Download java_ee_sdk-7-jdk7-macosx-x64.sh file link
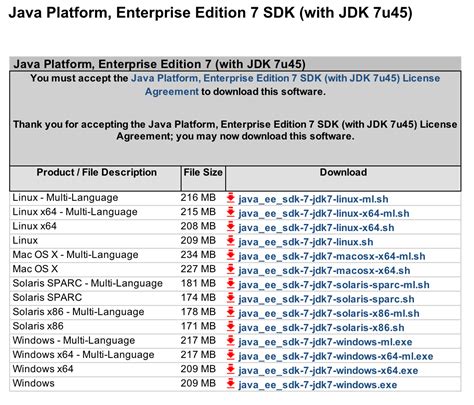 click(324, 271)
